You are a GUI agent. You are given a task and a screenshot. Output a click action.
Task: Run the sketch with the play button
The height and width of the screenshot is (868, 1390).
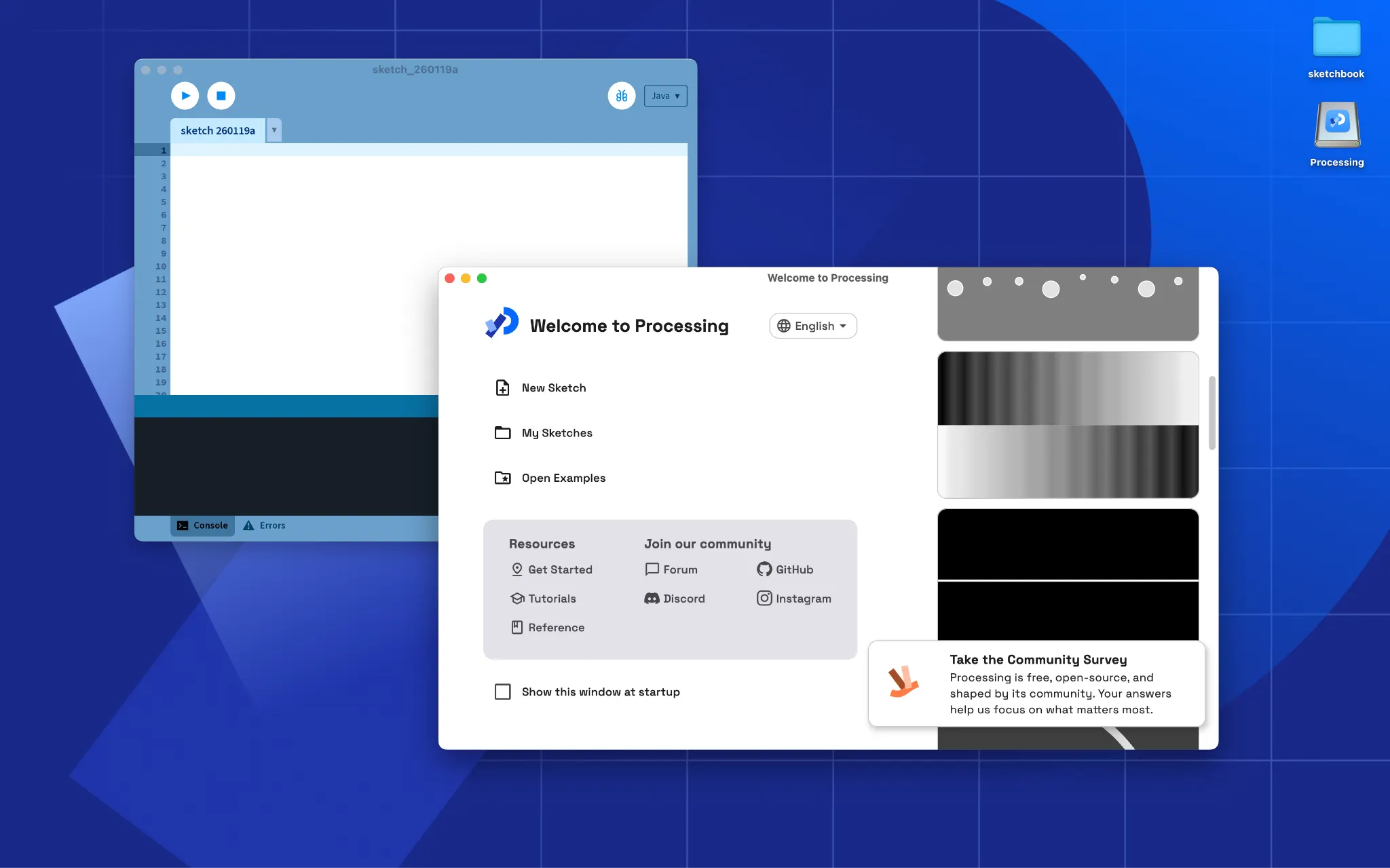coord(185,96)
